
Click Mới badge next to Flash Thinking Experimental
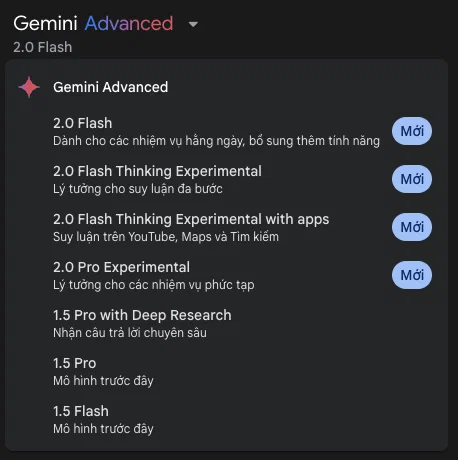click(x=412, y=179)
